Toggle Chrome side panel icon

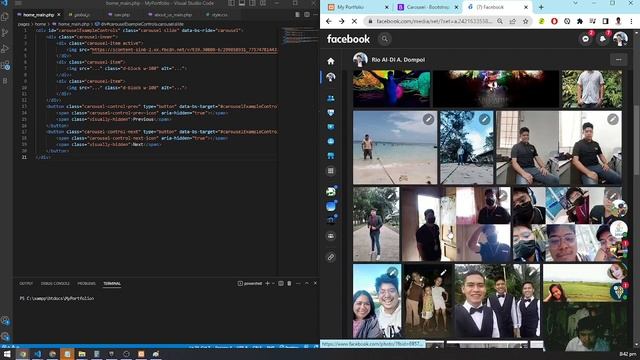[605, 21]
